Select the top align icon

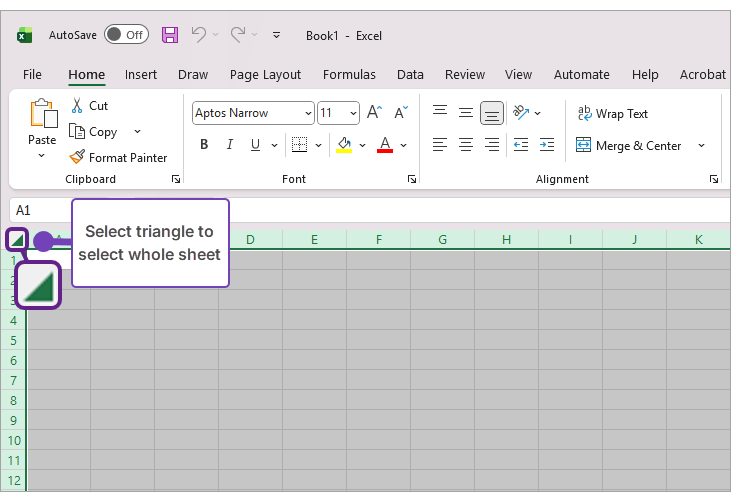pyautogui.click(x=440, y=113)
